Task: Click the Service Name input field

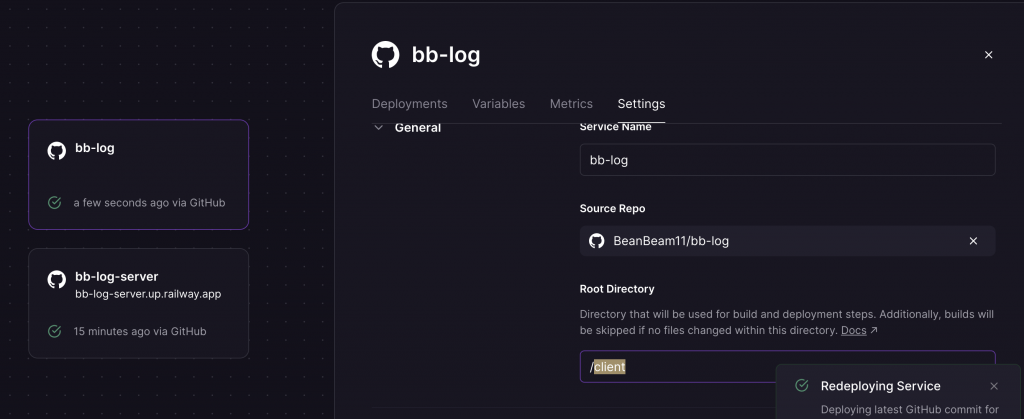Action: point(787,160)
